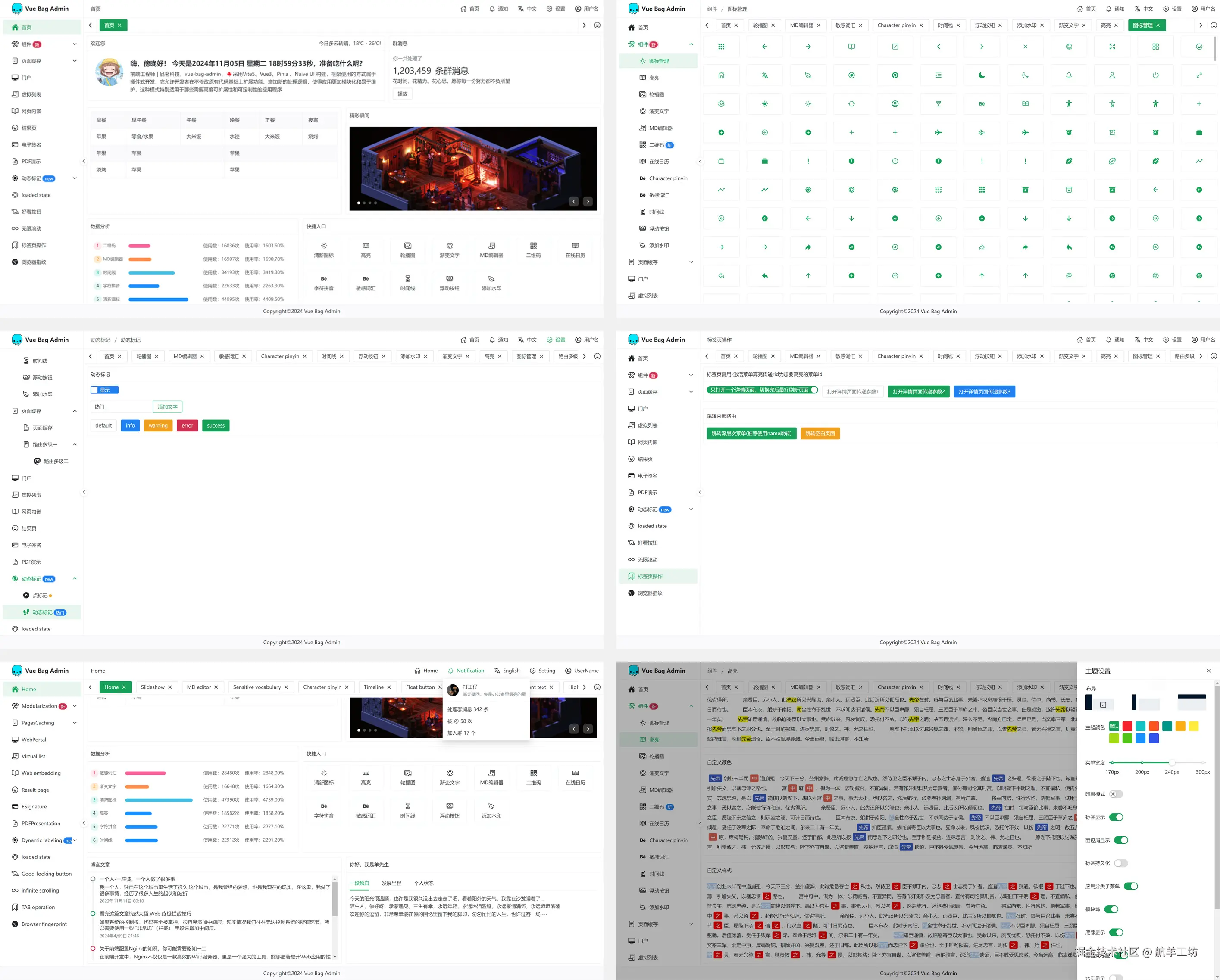Click the orange 跳转空白页面 button
Viewport: 1220px width, 980px height.
click(x=820, y=434)
